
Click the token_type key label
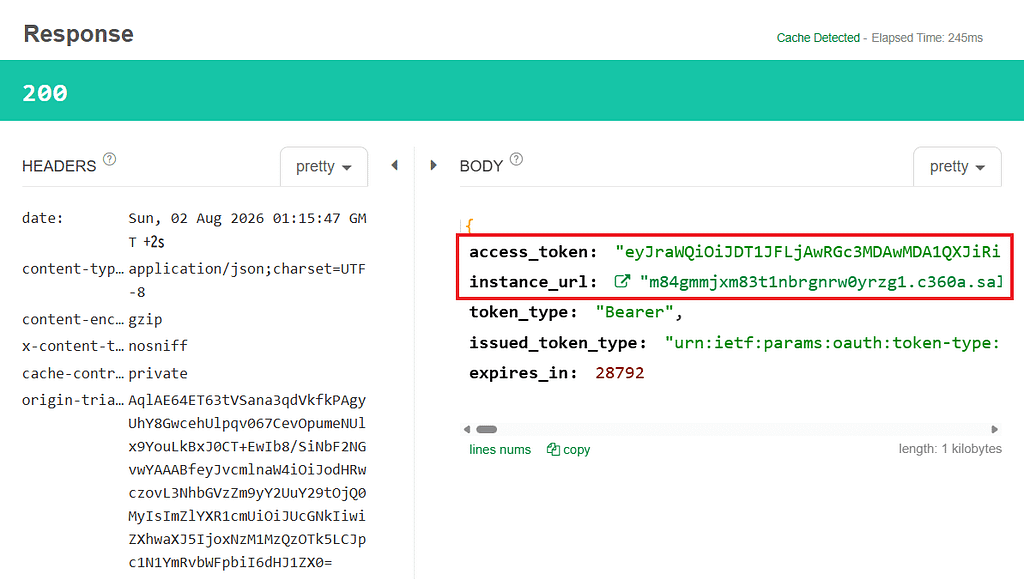(x=523, y=311)
